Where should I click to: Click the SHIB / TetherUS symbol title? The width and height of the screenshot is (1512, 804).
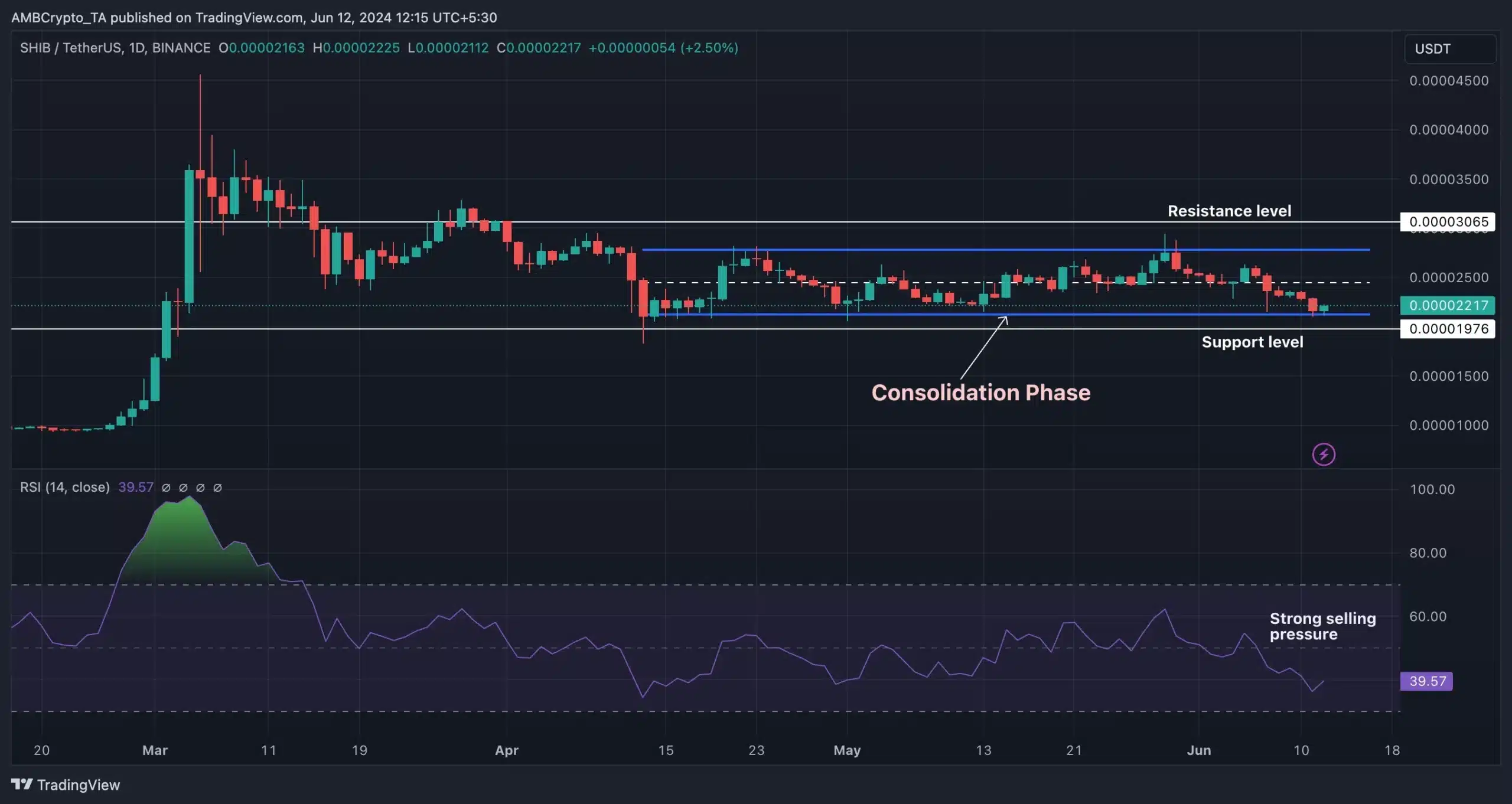[x=115, y=48]
